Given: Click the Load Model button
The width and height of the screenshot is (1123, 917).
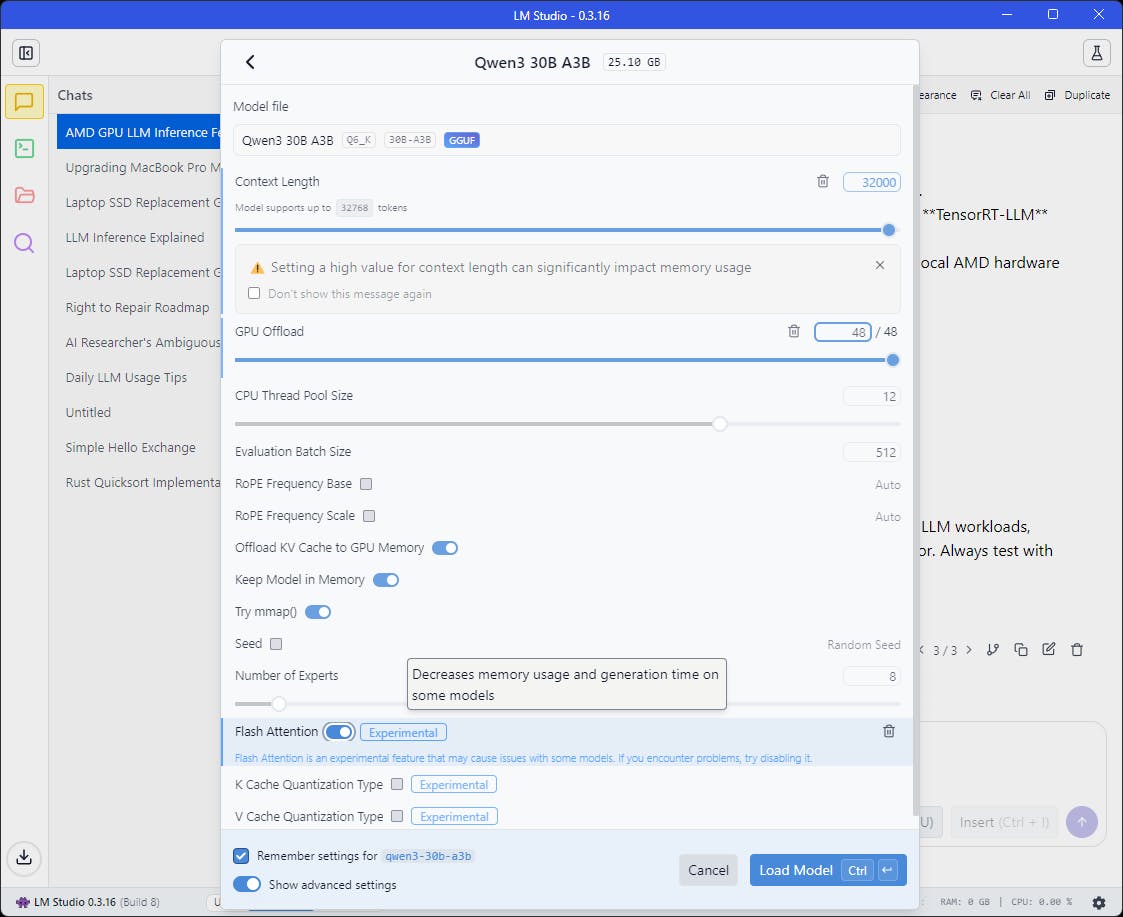Looking at the screenshot, I should 828,870.
